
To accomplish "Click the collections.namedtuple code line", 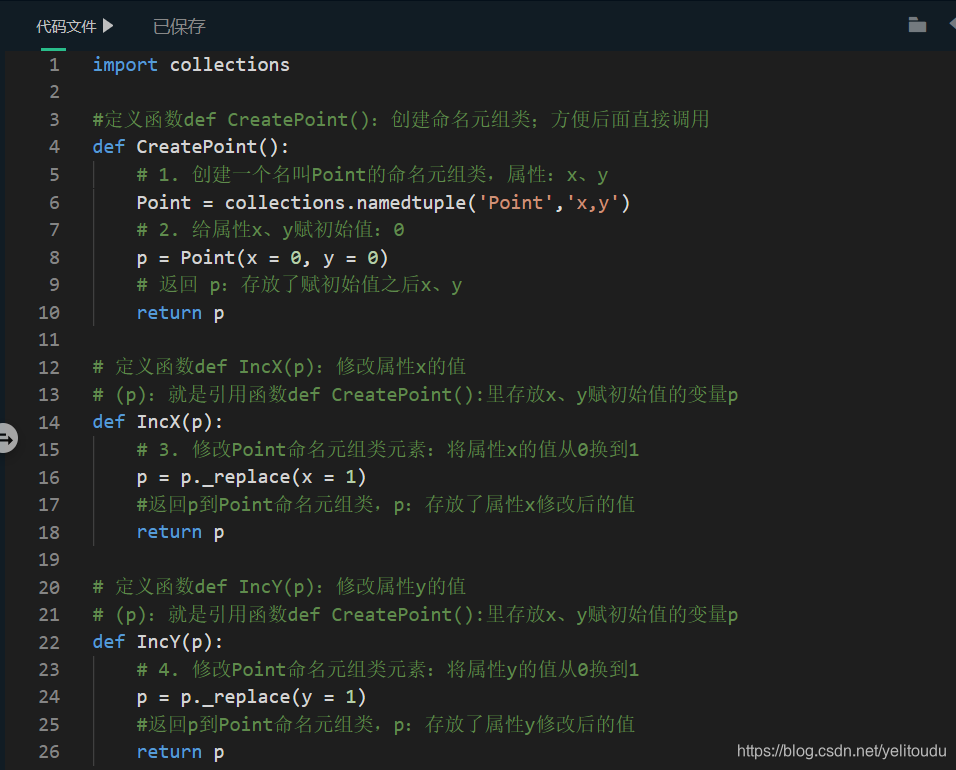I will tap(383, 202).
